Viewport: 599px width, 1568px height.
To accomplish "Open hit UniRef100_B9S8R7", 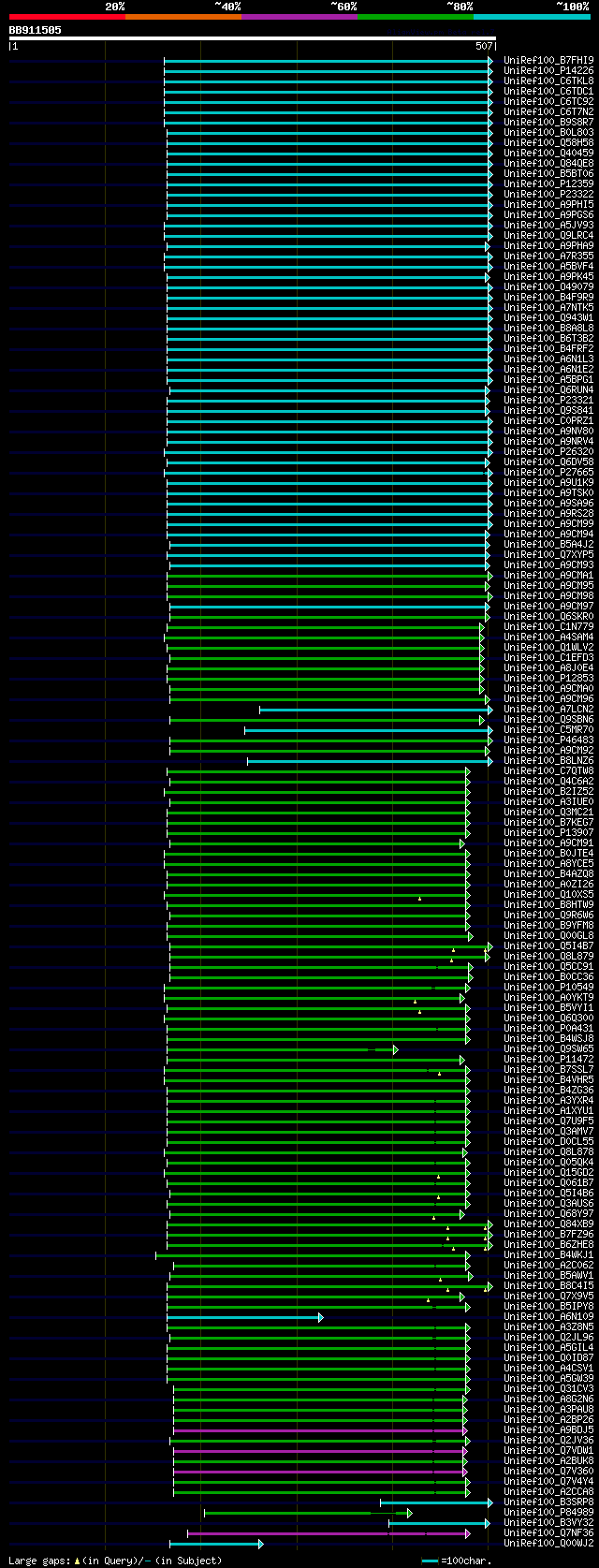I will [x=548, y=122].
